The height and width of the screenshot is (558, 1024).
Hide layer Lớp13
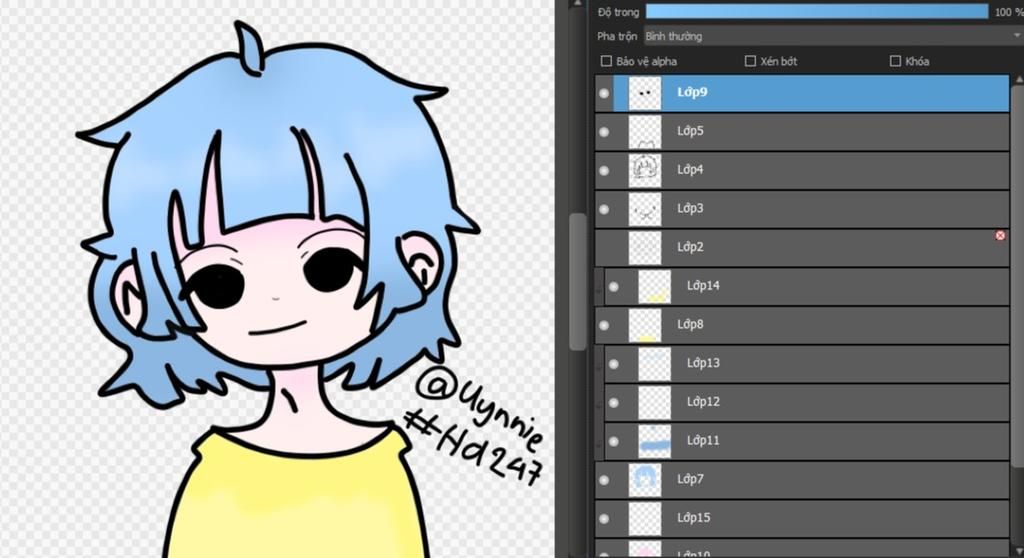tap(614, 364)
